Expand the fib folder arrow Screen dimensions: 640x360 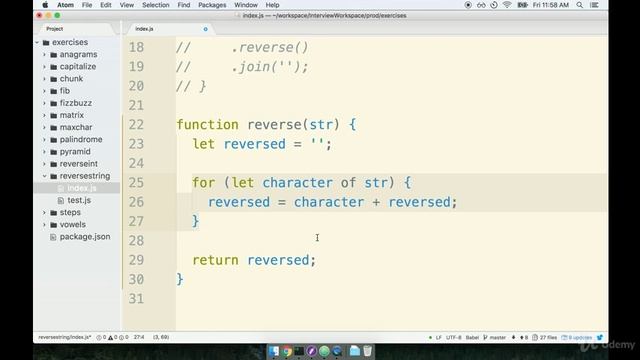44,91
